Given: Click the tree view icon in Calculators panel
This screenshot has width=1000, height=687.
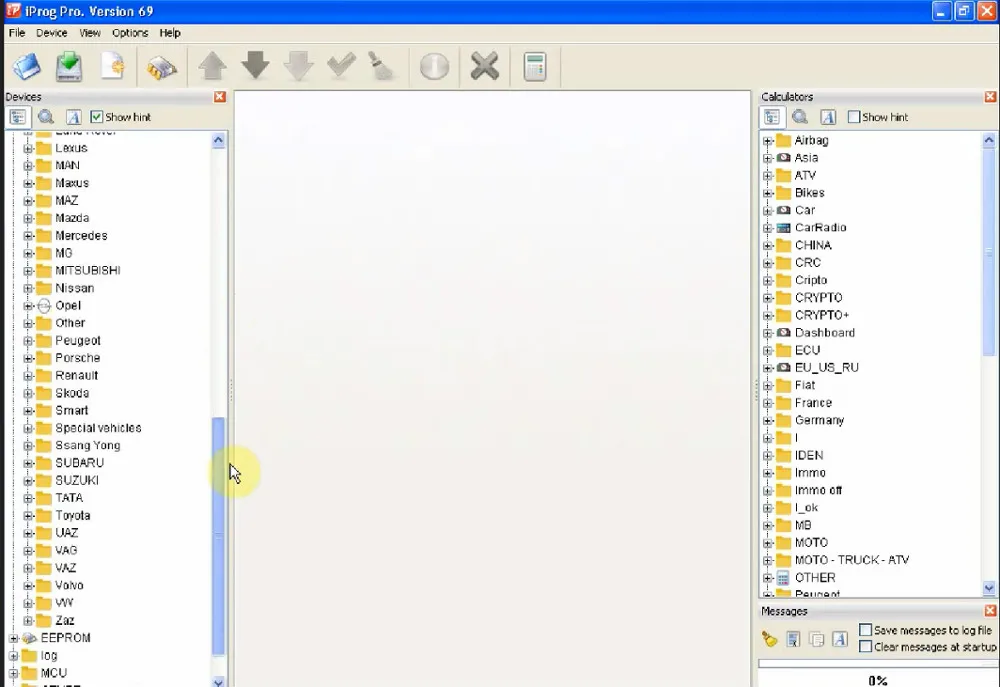Looking at the screenshot, I should (x=772, y=117).
